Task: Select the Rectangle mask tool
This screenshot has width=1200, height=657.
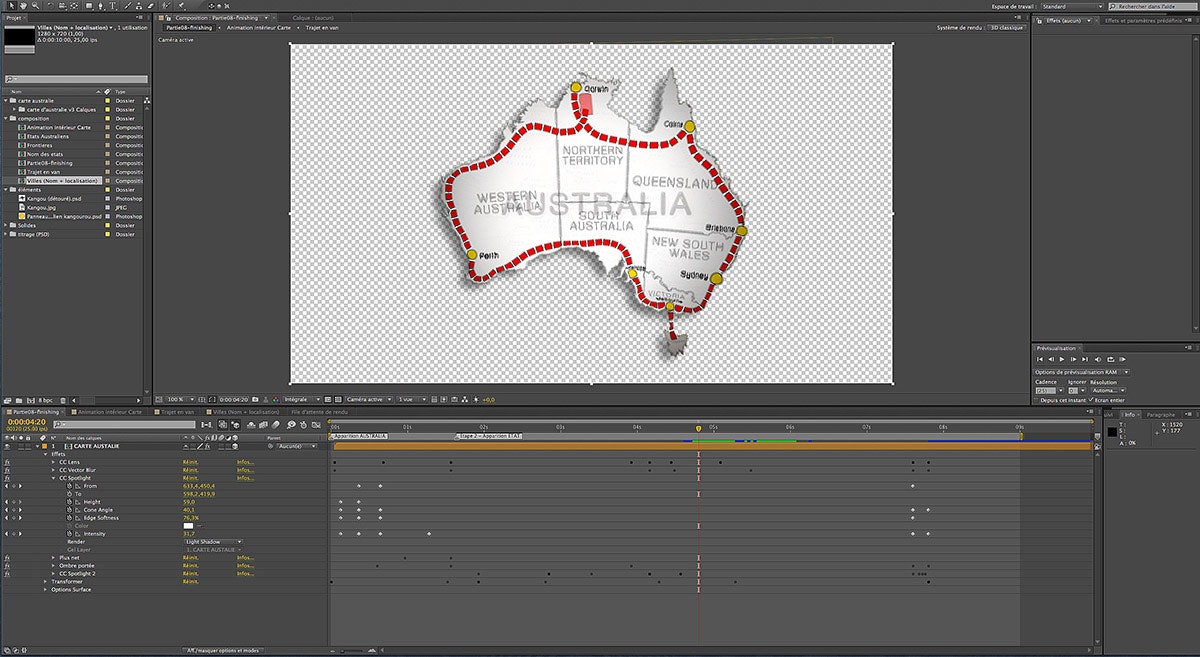Action: pyautogui.click(x=89, y=5)
